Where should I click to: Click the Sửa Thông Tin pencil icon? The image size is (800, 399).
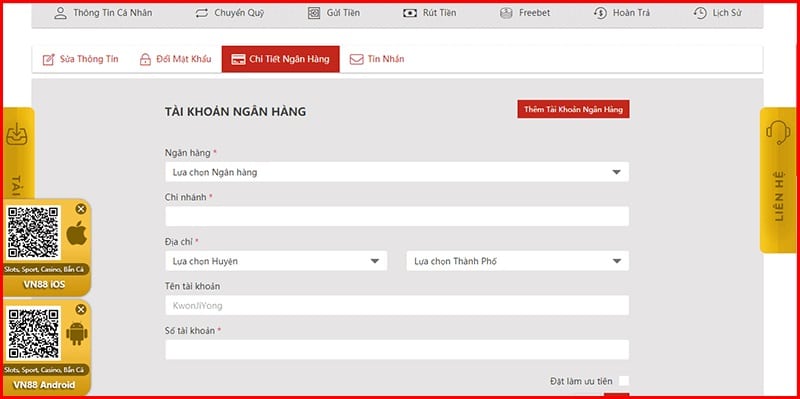point(48,59)
